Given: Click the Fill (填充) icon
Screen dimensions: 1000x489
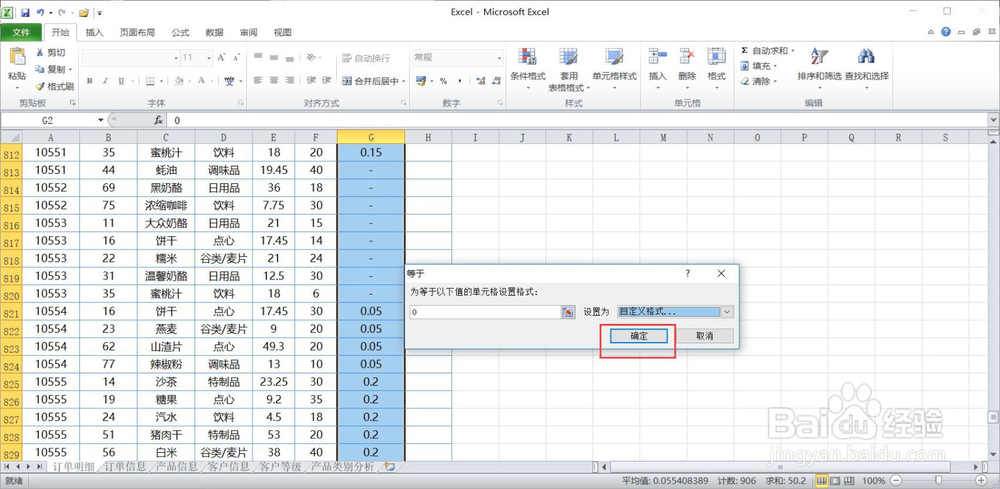Looking at the screenshot, I should click(745, 66).
